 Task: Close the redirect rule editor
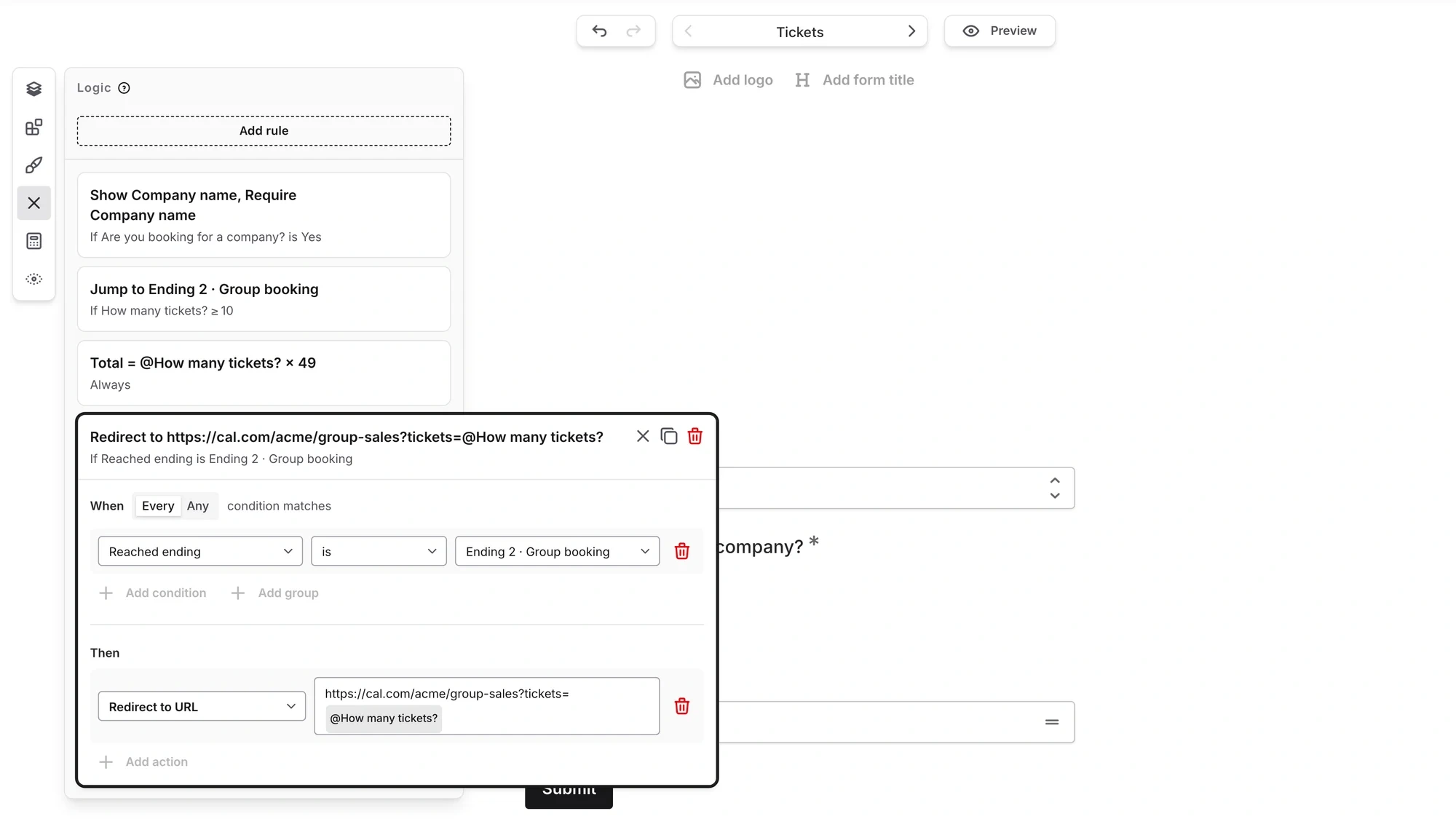click(643, 436)
